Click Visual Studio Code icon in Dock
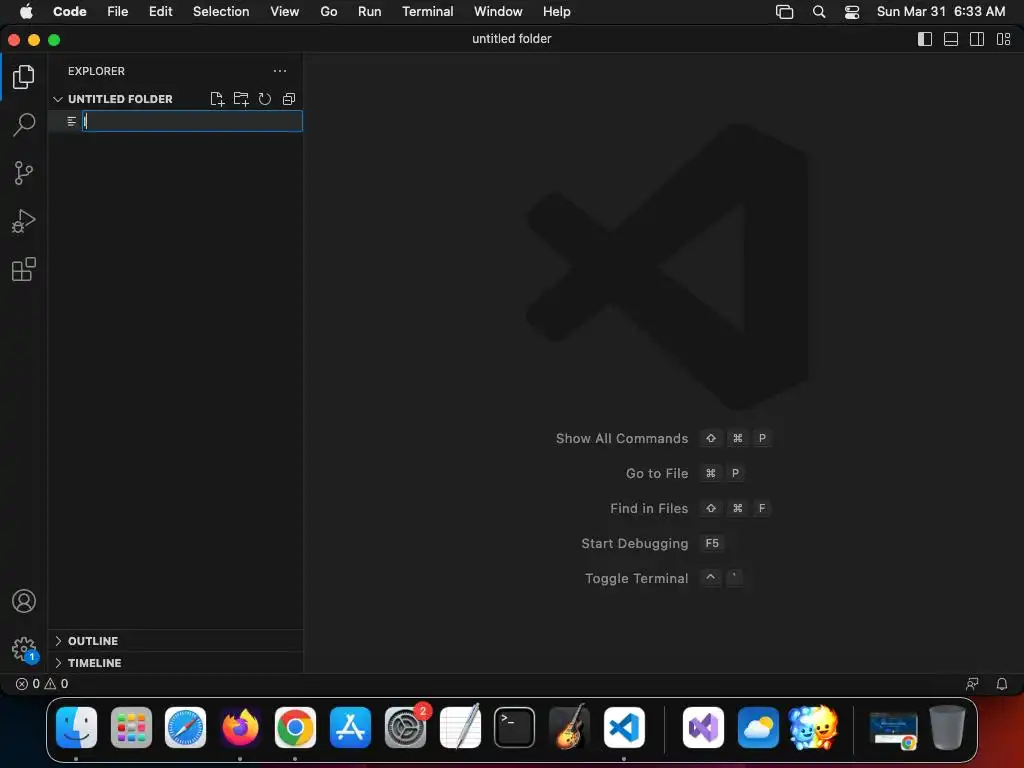The height and width of the screenshot is (768, 1024). point(624,727)
